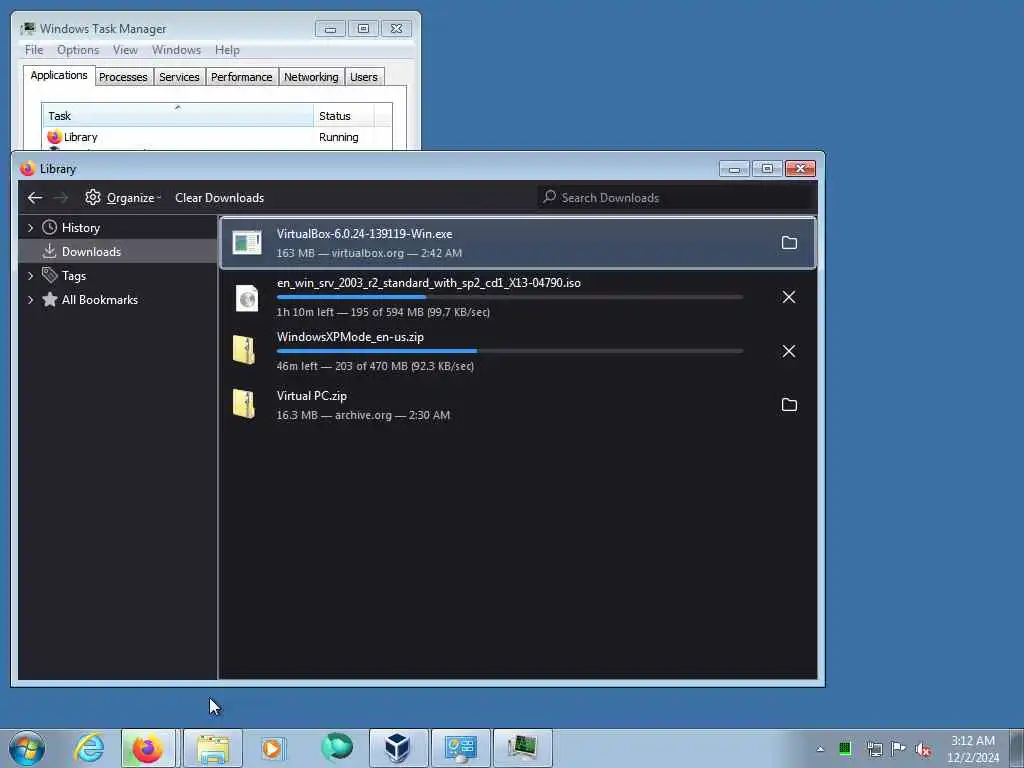Open Windows Media Player taskbar icon
The height and width of the screenshot is (768, 1024).
[x=272, y=748]
